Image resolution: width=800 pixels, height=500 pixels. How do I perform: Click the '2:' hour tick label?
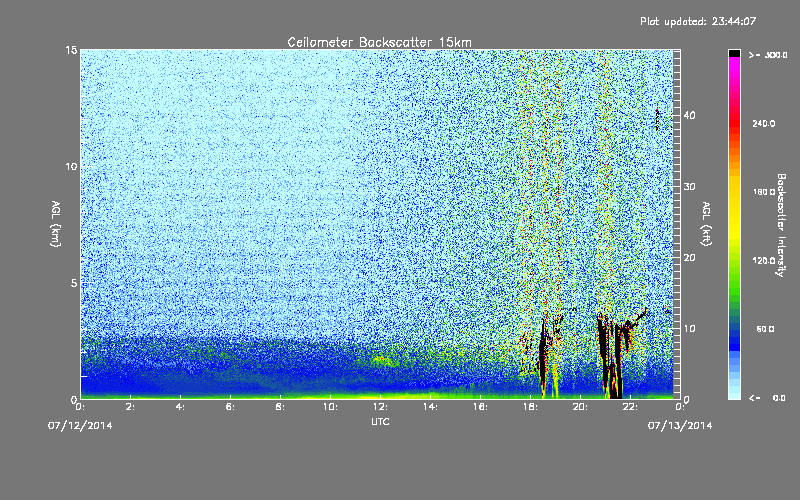[x=130, y=407]
